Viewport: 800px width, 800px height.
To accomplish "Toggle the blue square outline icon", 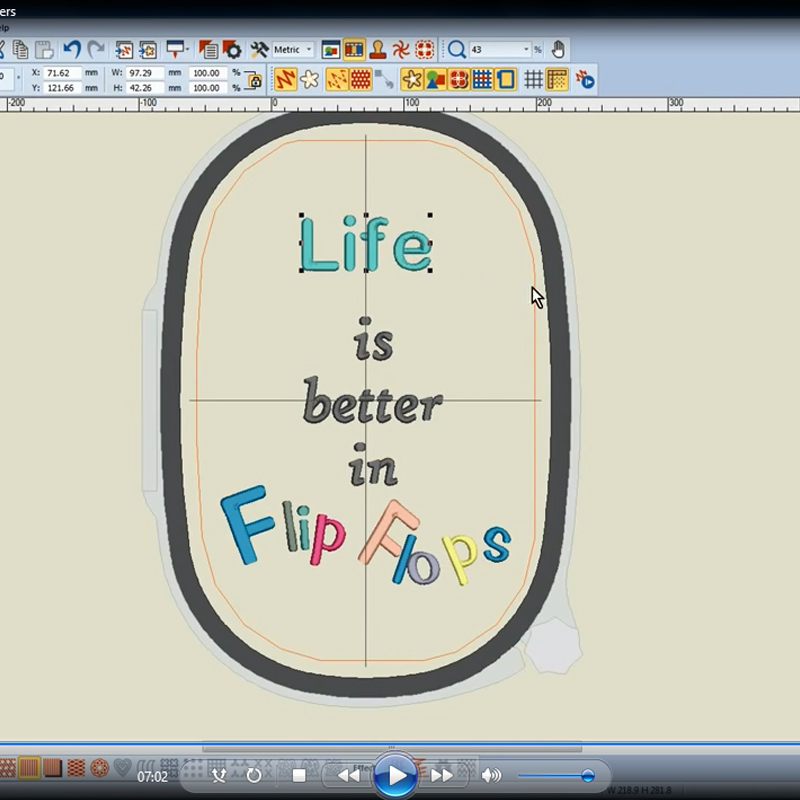I will coord(506,80).
